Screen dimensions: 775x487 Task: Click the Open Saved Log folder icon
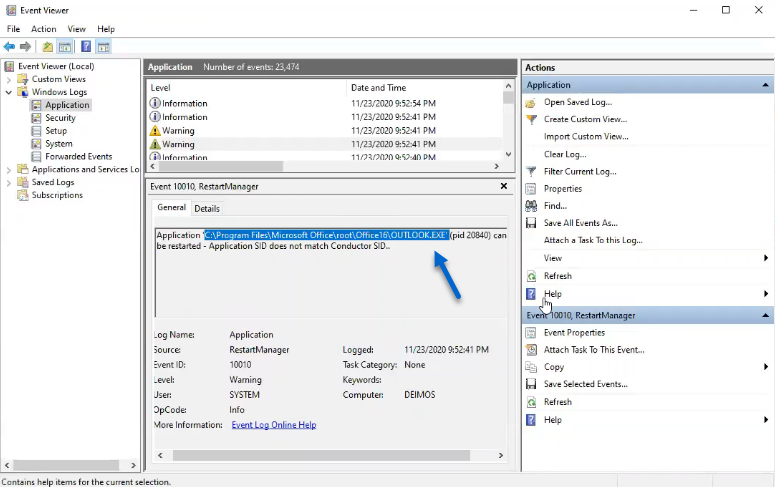tap(532, 102)
